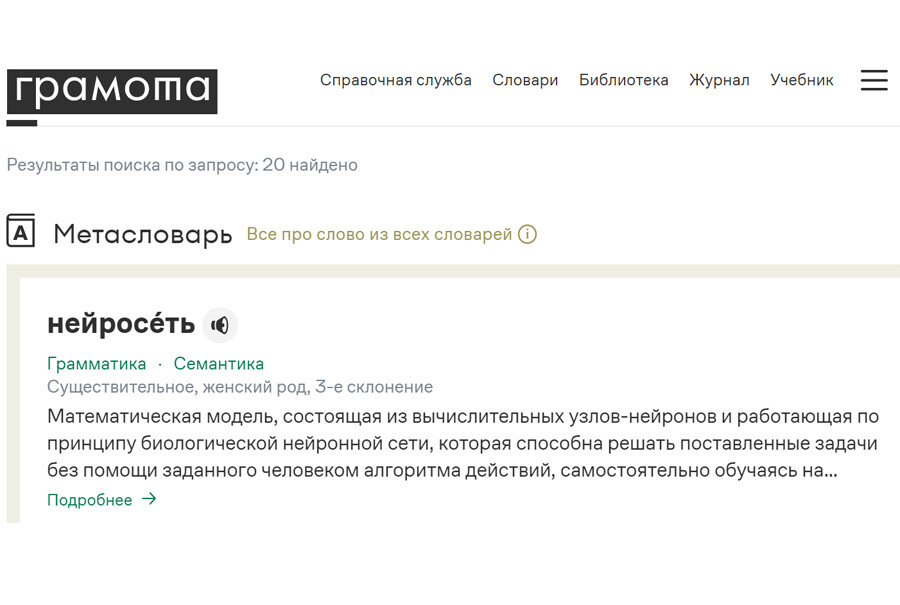Click the search results count text

(x=182, y=165)
